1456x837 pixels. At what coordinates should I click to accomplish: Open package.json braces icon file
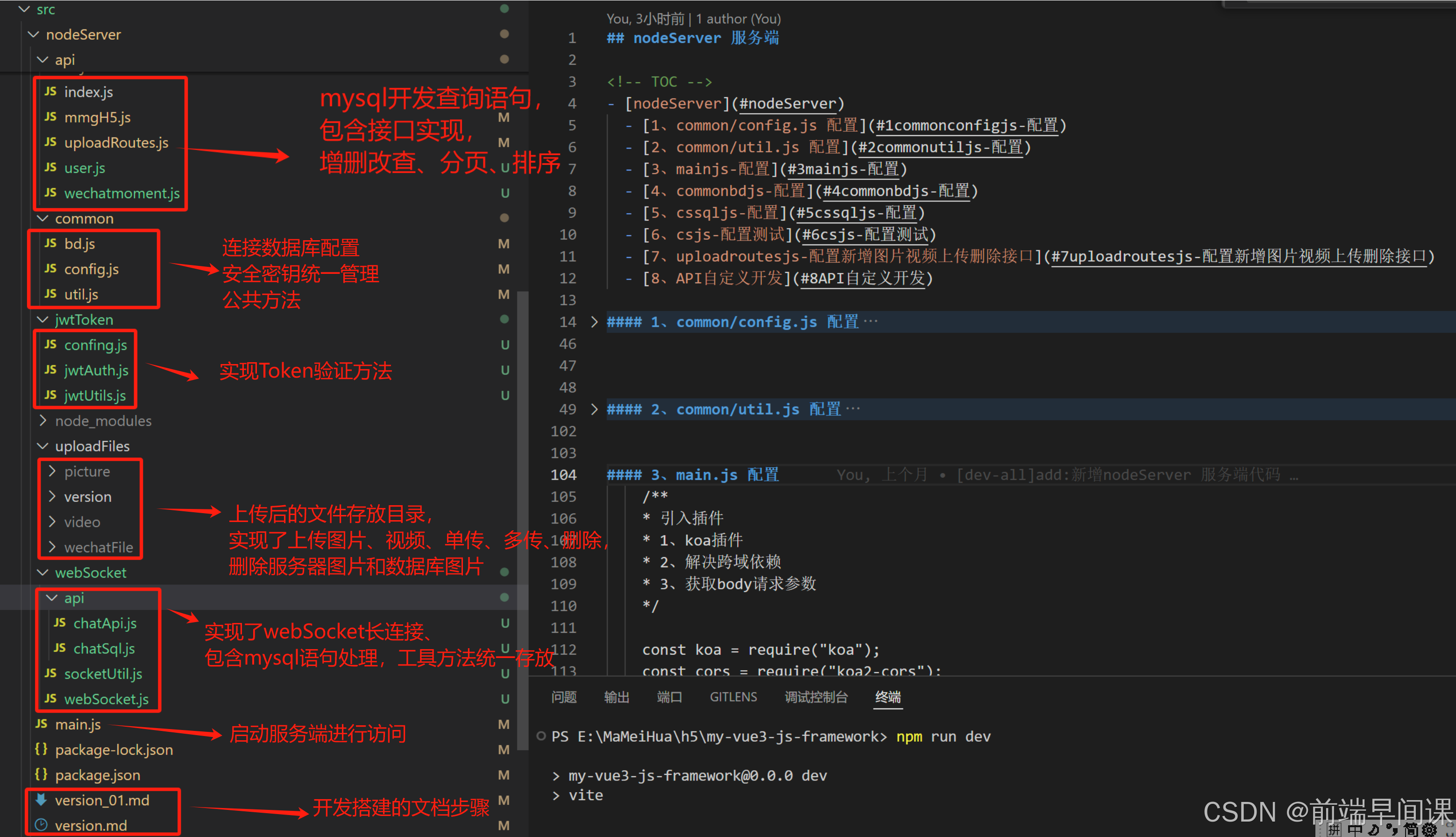click(x=97, y=775)
